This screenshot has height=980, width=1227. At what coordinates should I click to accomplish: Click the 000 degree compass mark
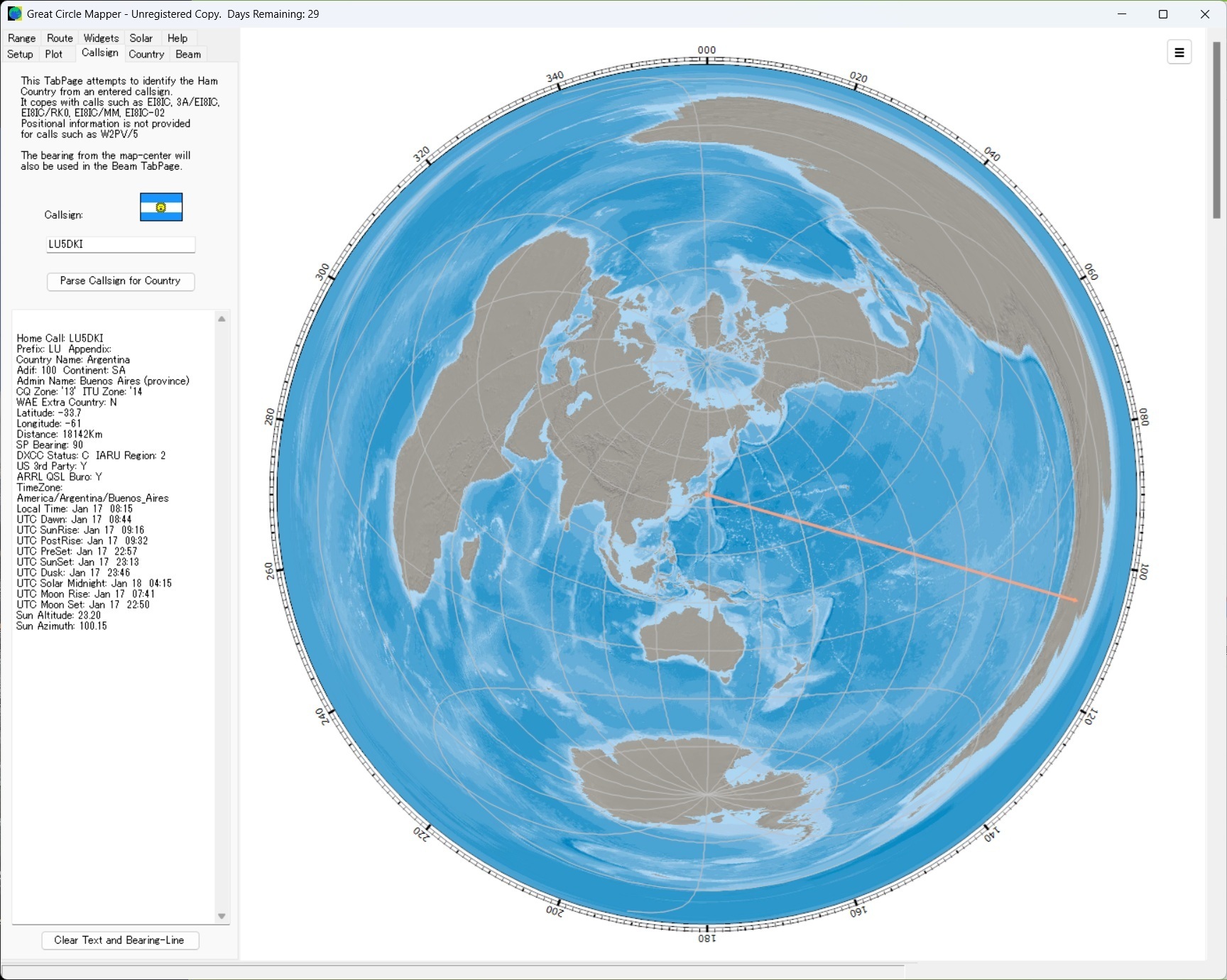(x=707, y=50)
